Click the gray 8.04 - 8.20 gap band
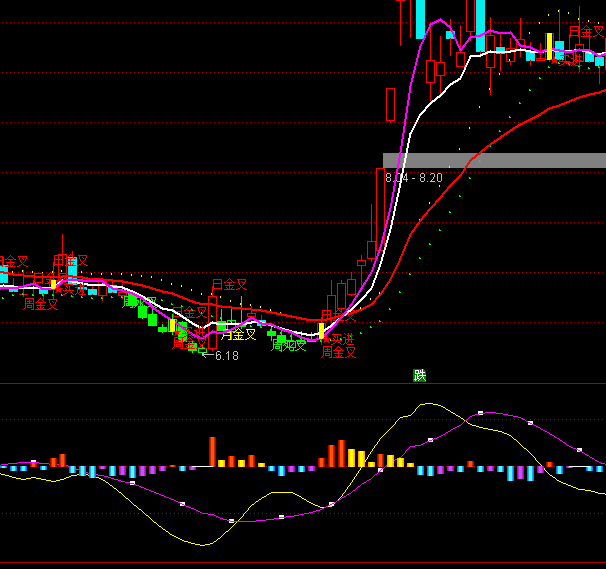Screen dimensions: 606x569 (494, 160)
